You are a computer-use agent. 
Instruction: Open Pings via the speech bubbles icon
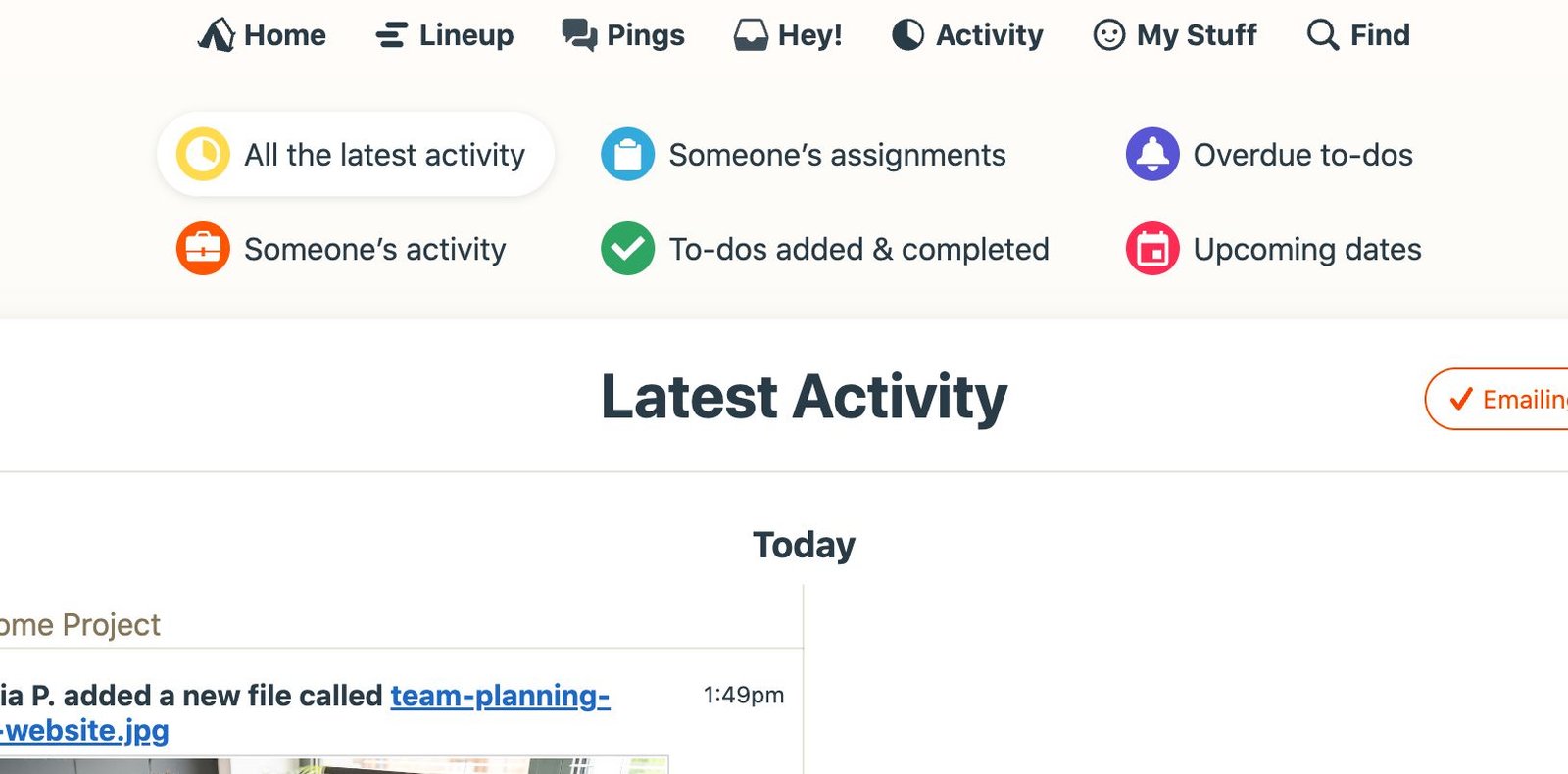point(580,34)
